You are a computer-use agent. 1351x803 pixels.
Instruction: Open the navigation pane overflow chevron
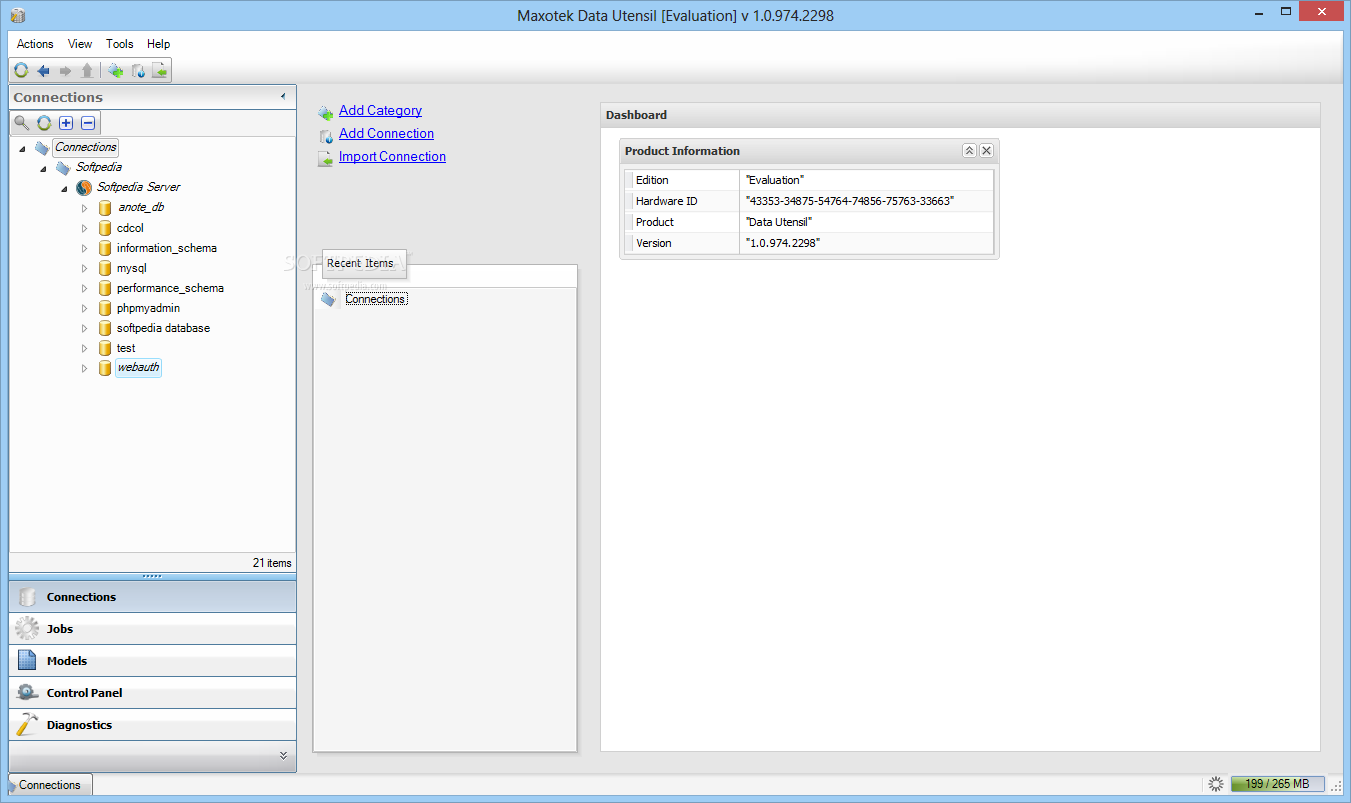pos(283,755)
